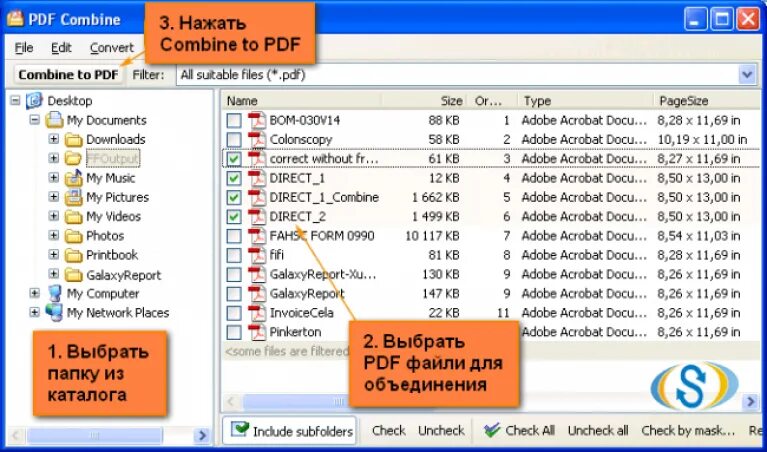
Task: Expand the My Music folder node
Action: [x=54, y=178]
